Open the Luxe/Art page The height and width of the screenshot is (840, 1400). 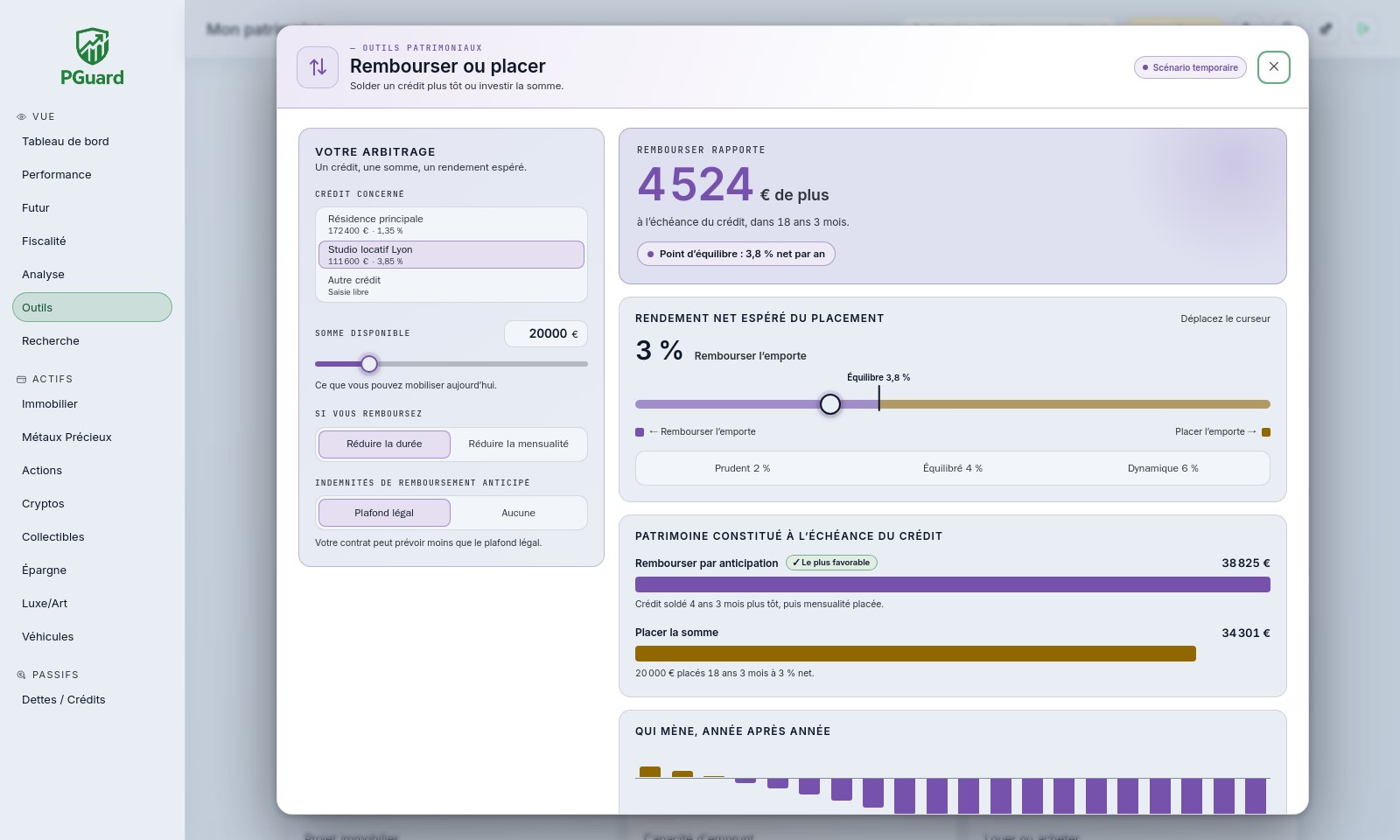click(x=92, y=604)
